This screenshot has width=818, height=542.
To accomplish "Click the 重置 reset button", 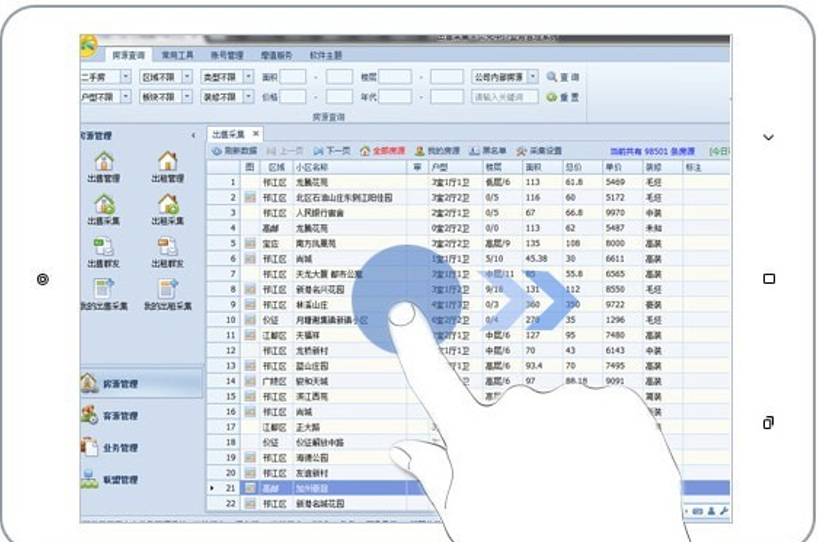I will (x=562, y=97).
